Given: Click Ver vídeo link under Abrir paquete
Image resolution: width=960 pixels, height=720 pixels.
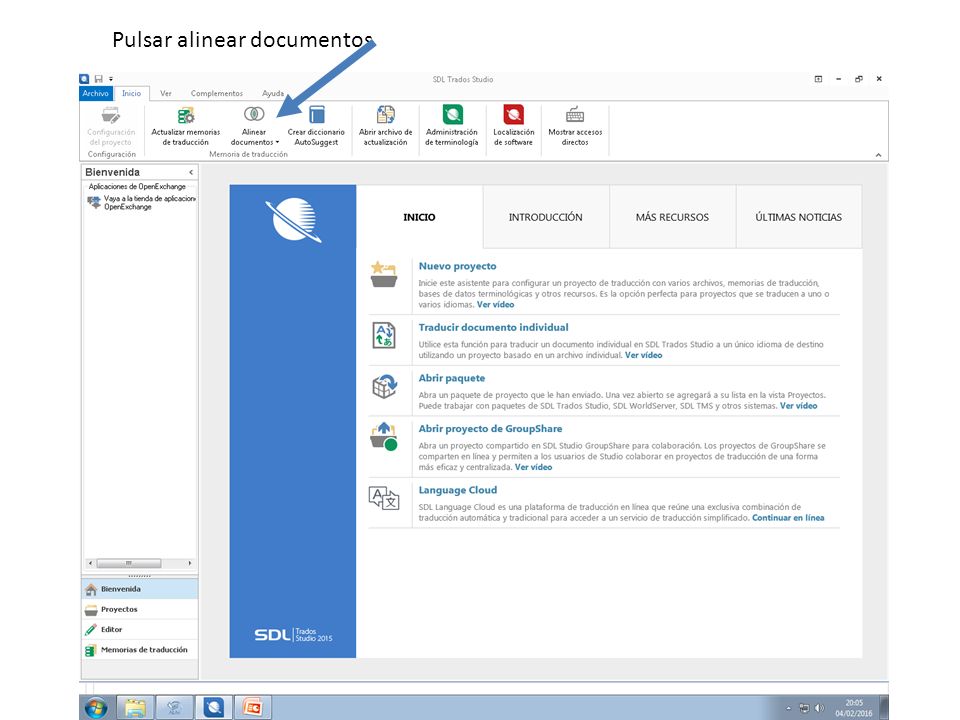Looking at the screenshot, I should click(798, 406).
